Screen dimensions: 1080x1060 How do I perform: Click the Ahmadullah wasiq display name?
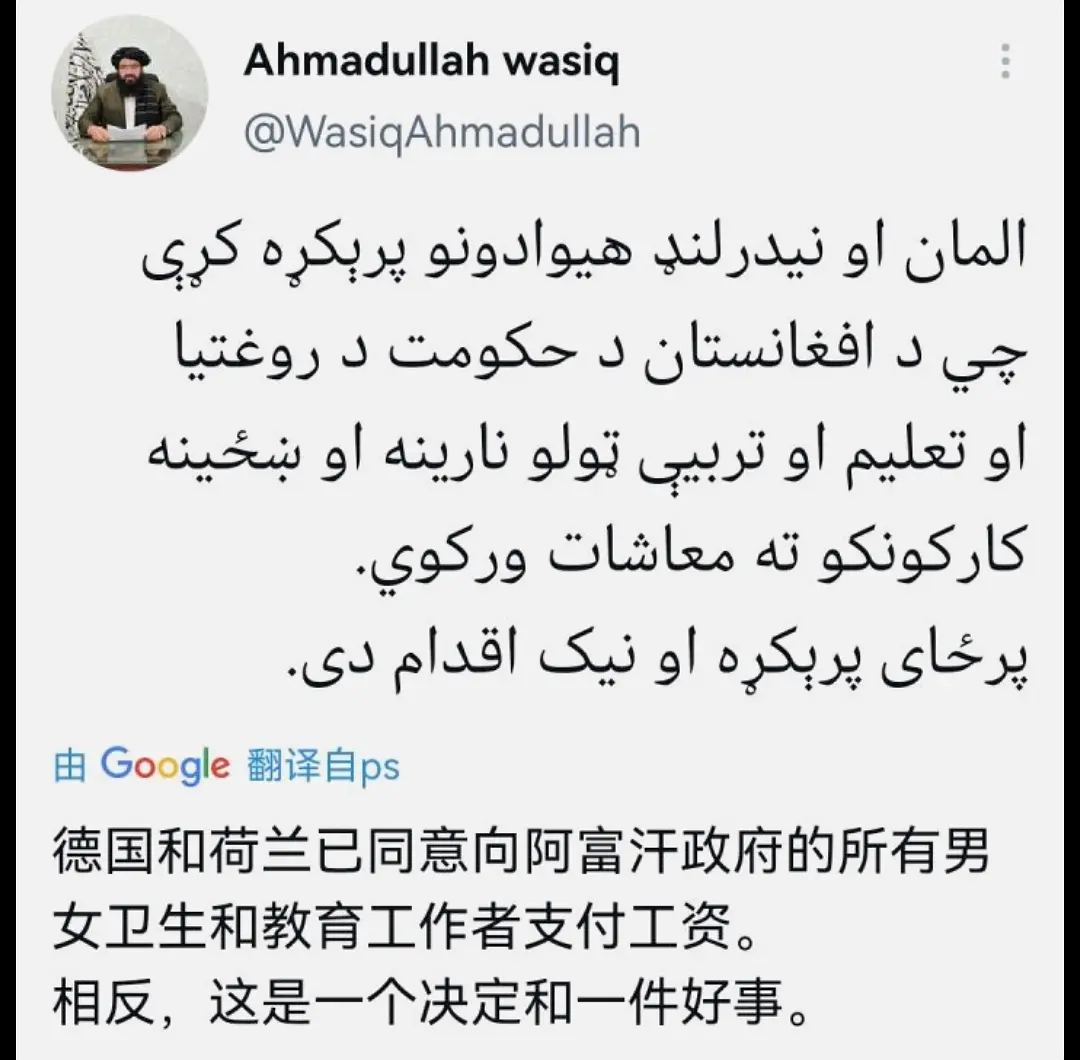431,62
